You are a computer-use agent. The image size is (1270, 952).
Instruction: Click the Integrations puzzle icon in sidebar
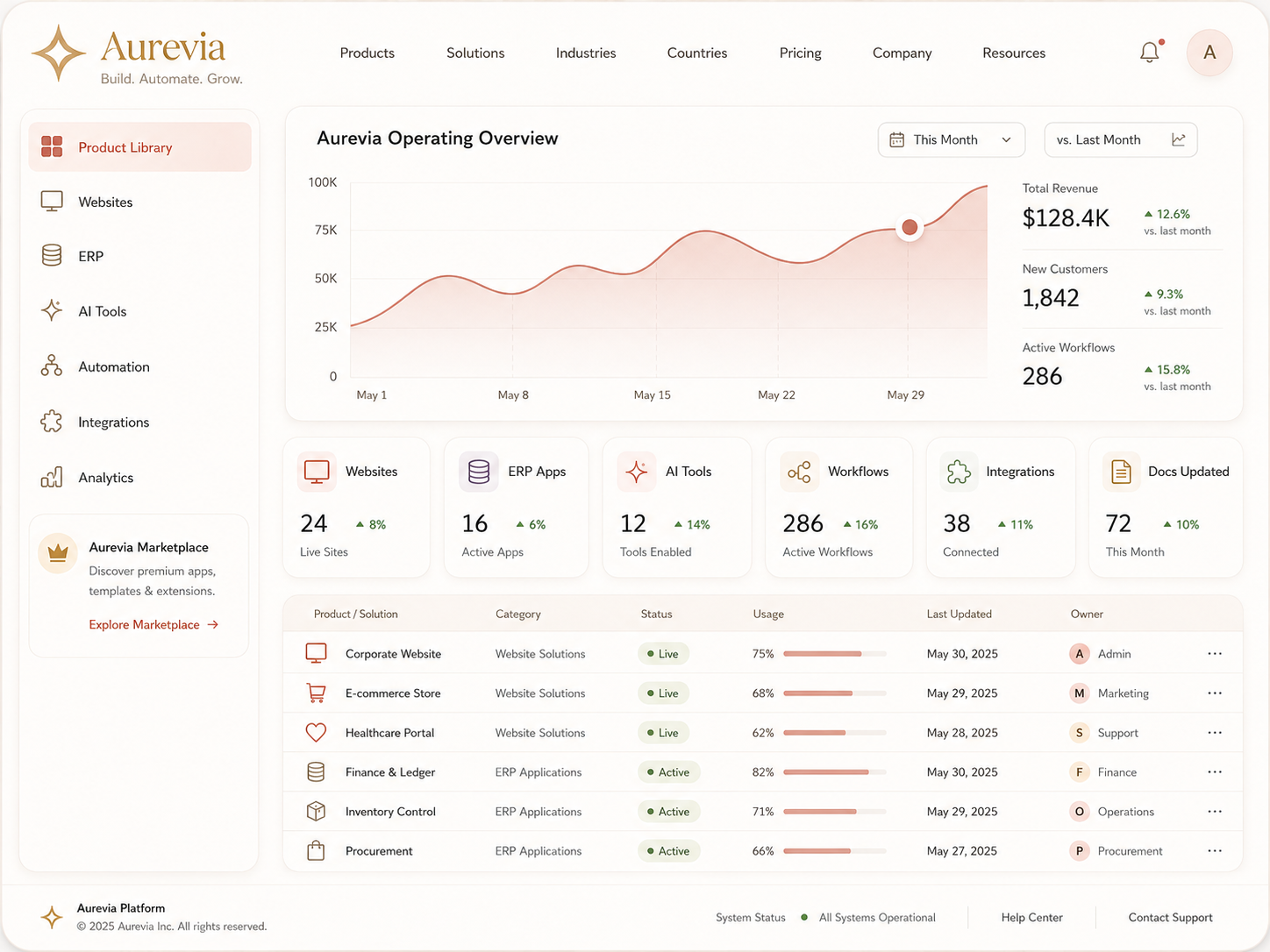tap(52, 422)
